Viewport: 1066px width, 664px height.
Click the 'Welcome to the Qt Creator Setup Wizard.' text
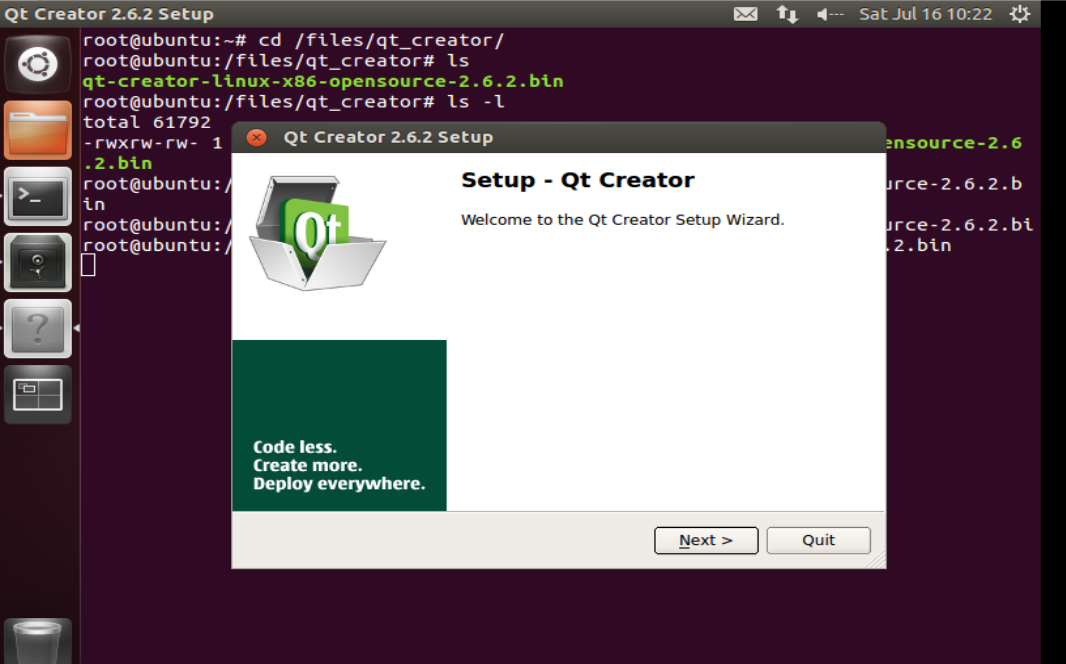click(623, 220)
